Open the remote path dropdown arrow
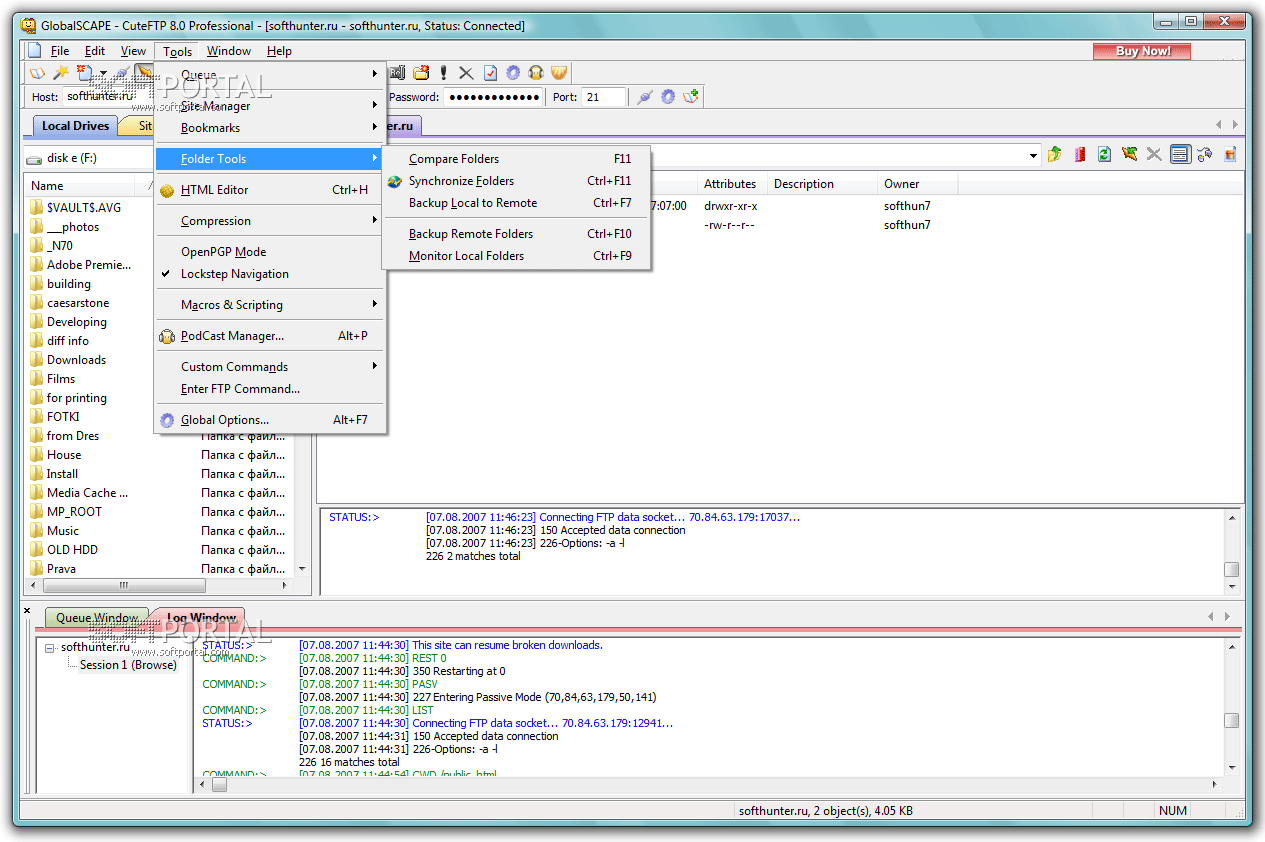Viewport: 1265px width, 842px height. [1033, 156]
